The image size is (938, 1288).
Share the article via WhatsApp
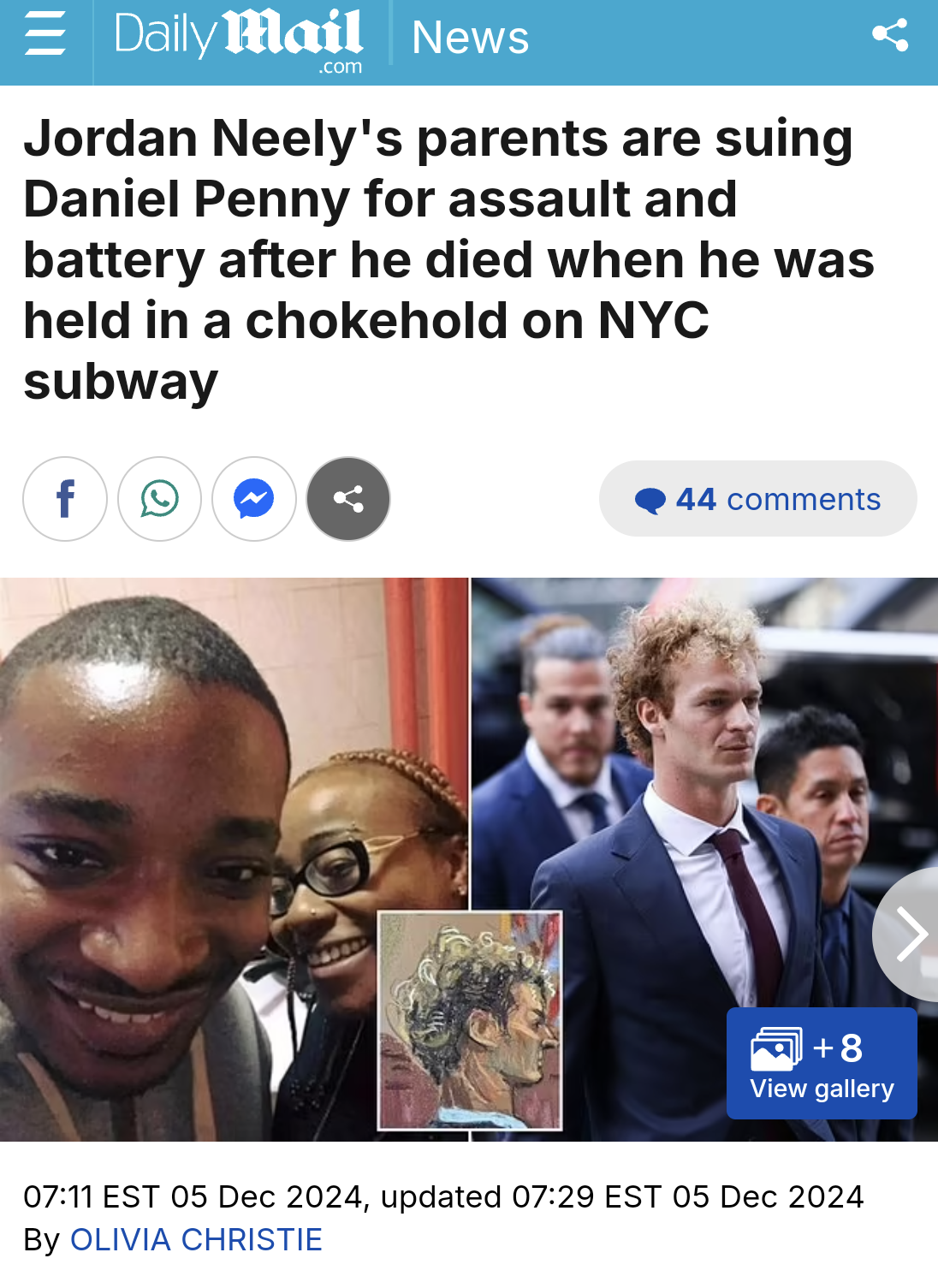point(159,499)
